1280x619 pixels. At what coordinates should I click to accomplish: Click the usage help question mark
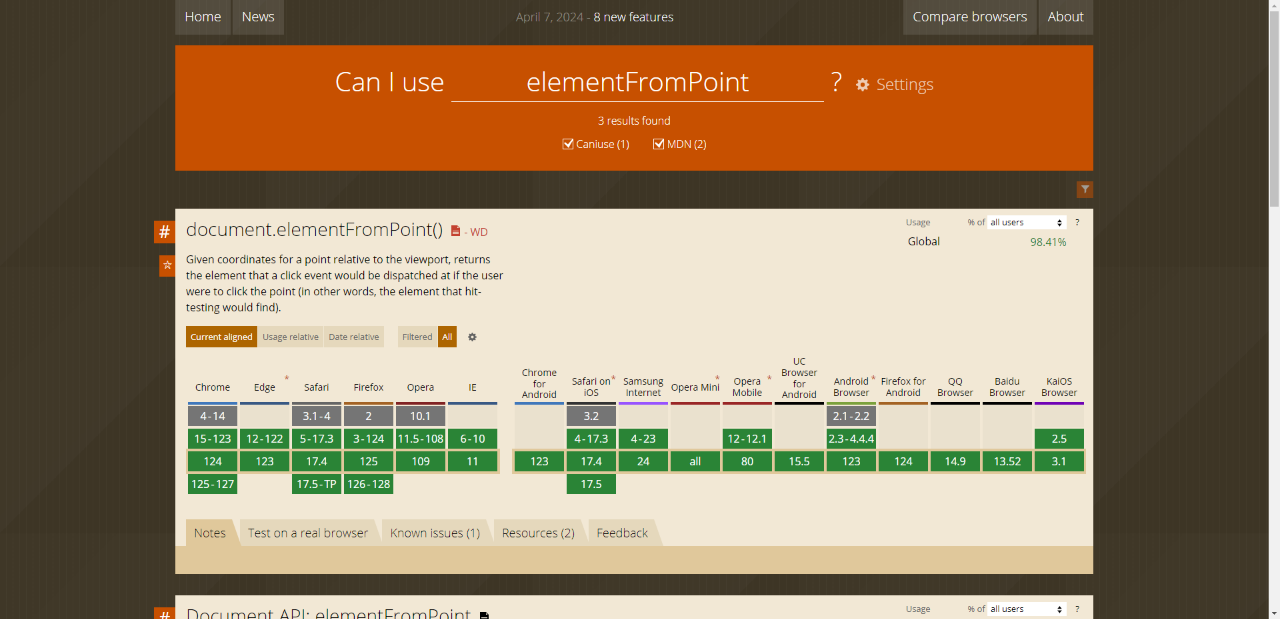point(1077,222)
